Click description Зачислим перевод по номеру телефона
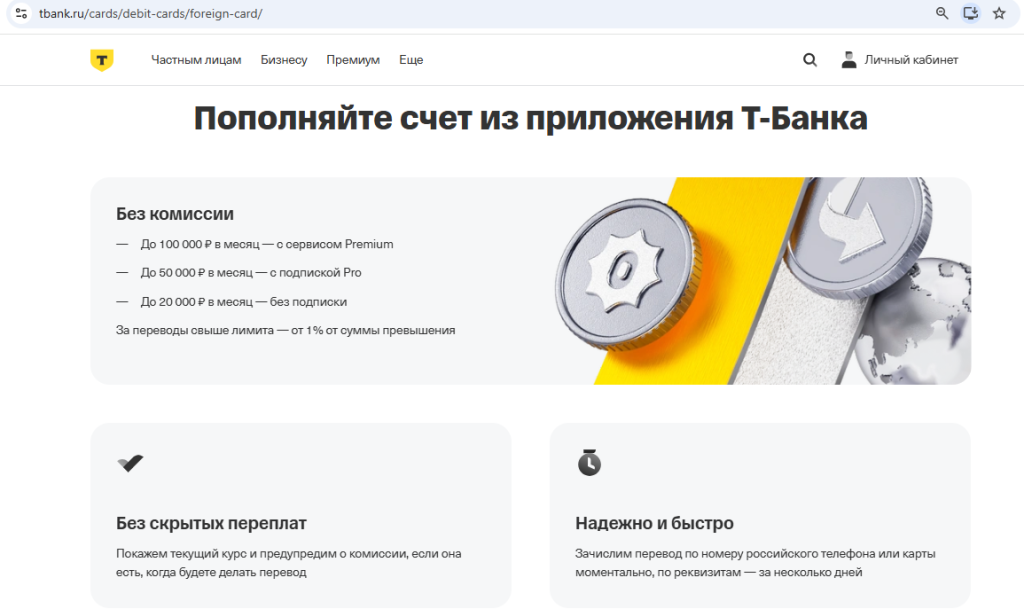 coord(755,563)
